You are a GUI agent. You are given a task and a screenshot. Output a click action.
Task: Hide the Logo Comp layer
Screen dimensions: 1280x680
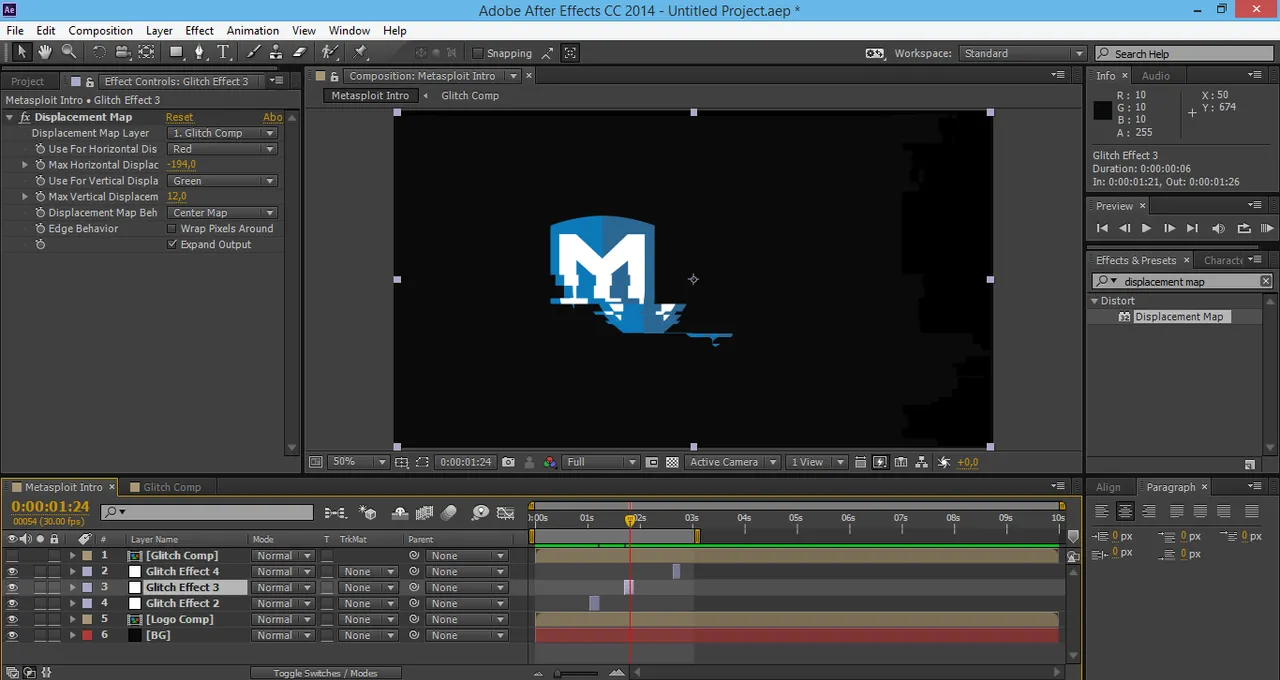(x=12, y=619)
